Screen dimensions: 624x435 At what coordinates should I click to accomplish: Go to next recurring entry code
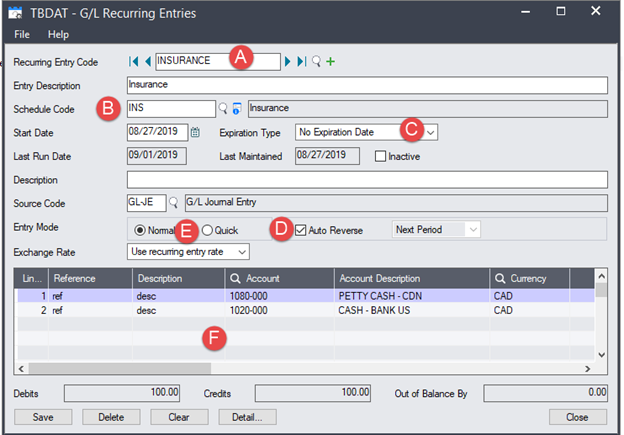287,61
